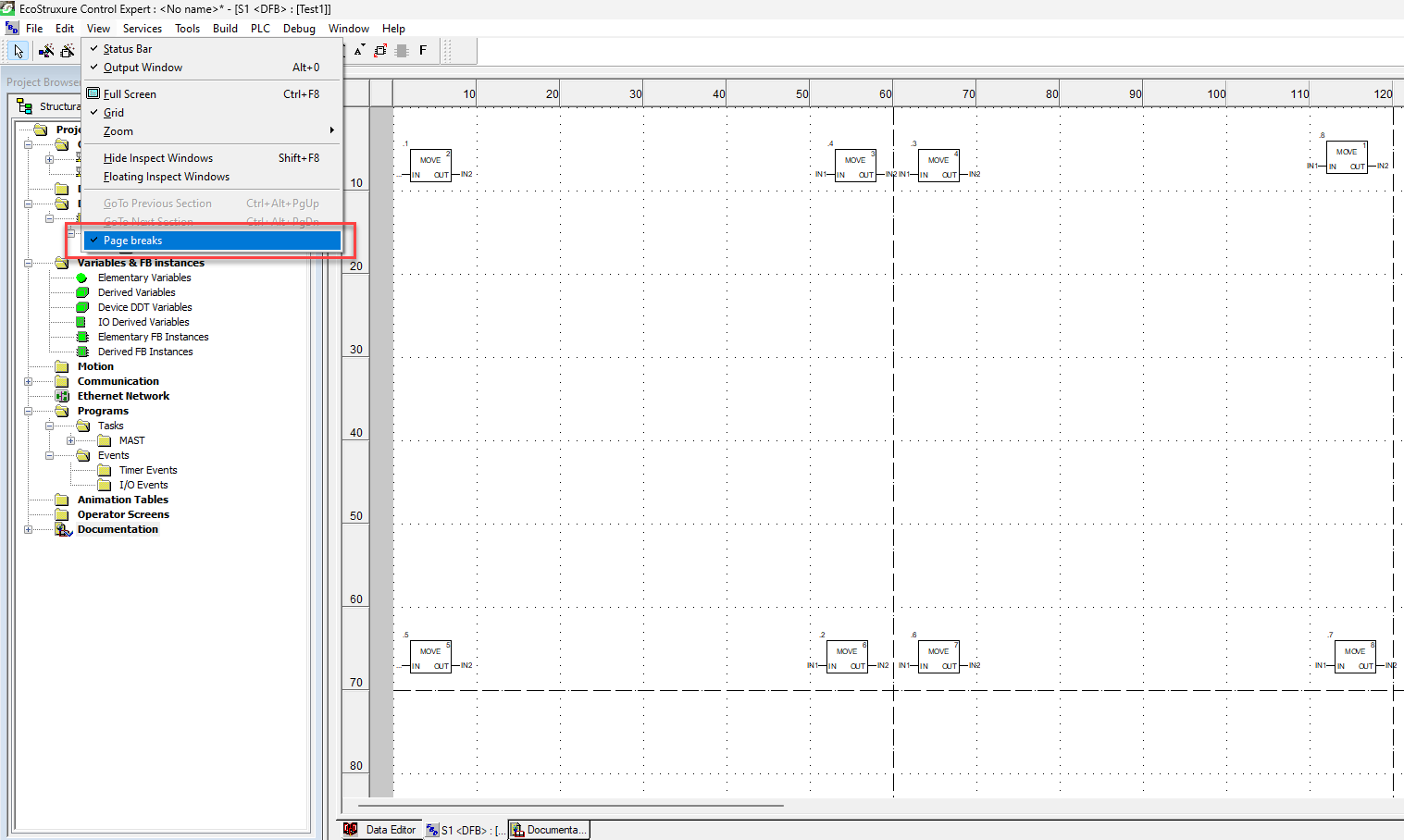The image size is (1404, 840).
Task: Open the Help menu
Action: [x=393, y=29]
